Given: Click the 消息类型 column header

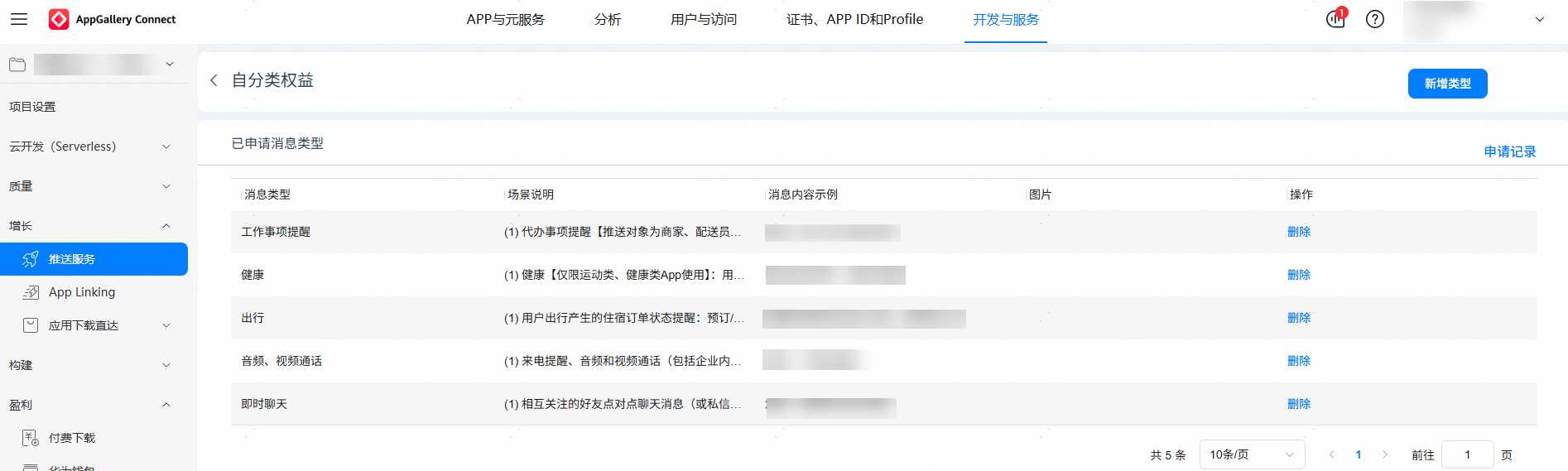Looking at the screenshot, I should pyautogui.click(x=267, y=195).
